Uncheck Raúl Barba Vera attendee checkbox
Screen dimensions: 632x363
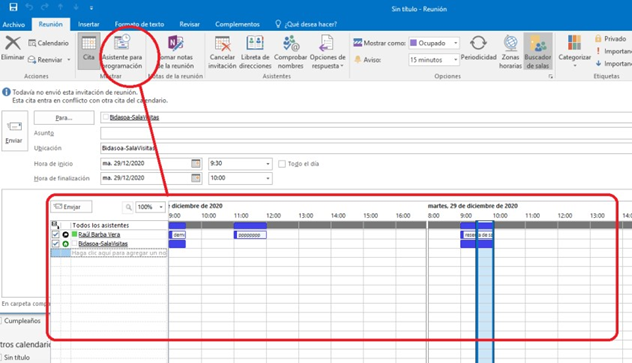[56, 234]
